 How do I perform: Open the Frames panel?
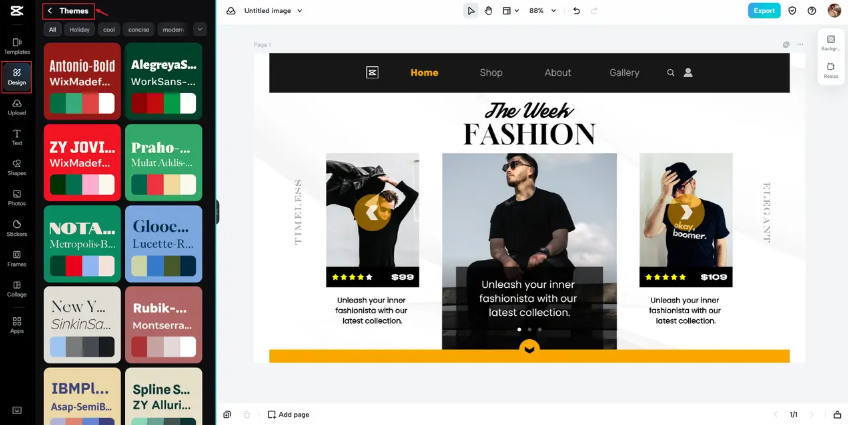click(17, 259)
